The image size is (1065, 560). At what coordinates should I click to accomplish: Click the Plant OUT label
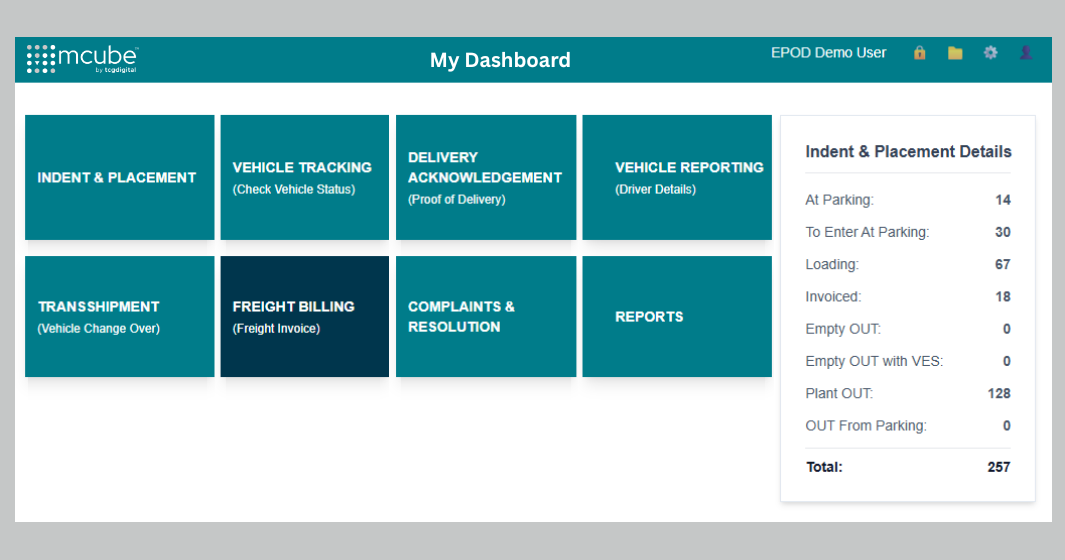[840, 393]
